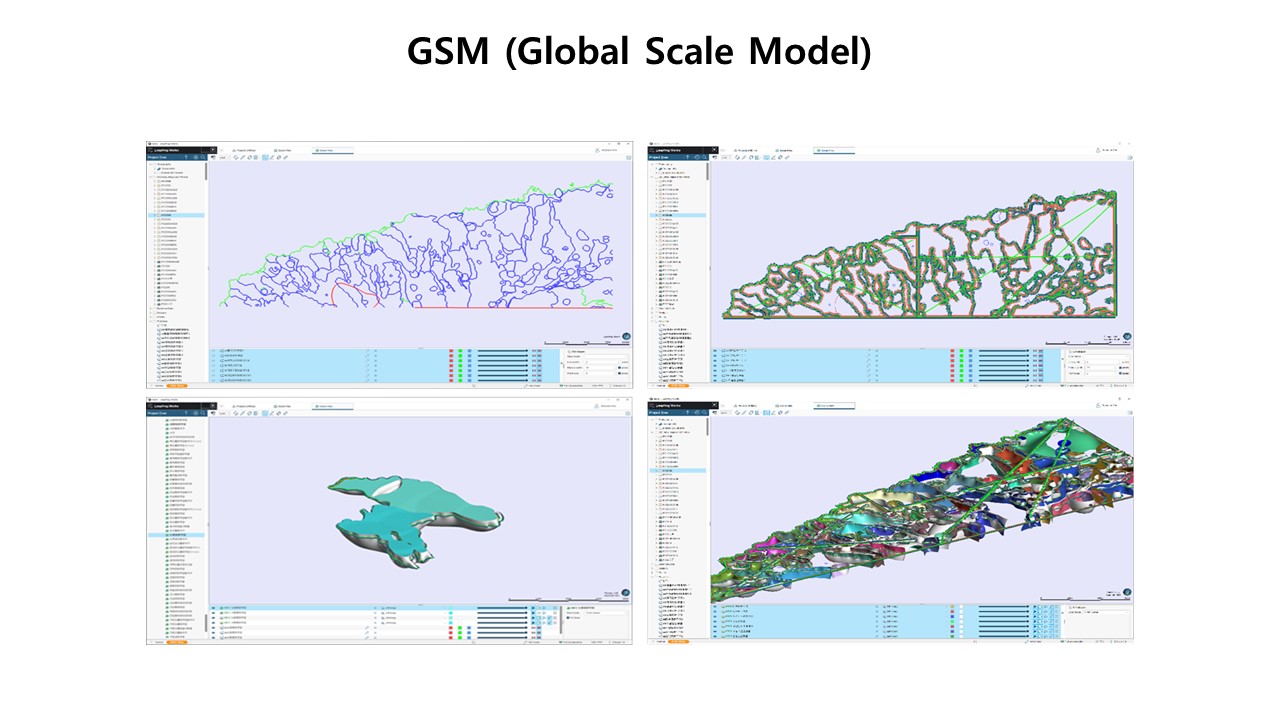Toggle eye icon of first shape-list row, orange-green contour window
Image resolution: width=1280 pixels, height=720 pixels.
[715, 351]
